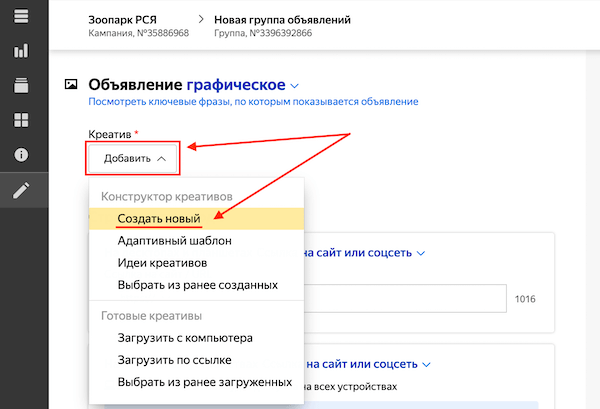Go to the Зоопарк РСЯ campaign breadcrumb
This screenshot has width=600, height=409.
(x=121, y=19)
